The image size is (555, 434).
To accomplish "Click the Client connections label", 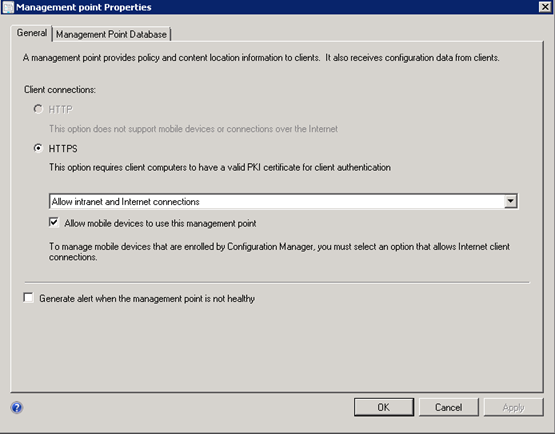I will (60, 90).
